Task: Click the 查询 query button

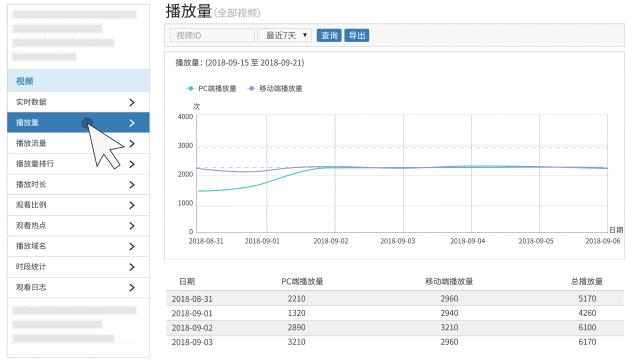Action: [x=329, y=36]
